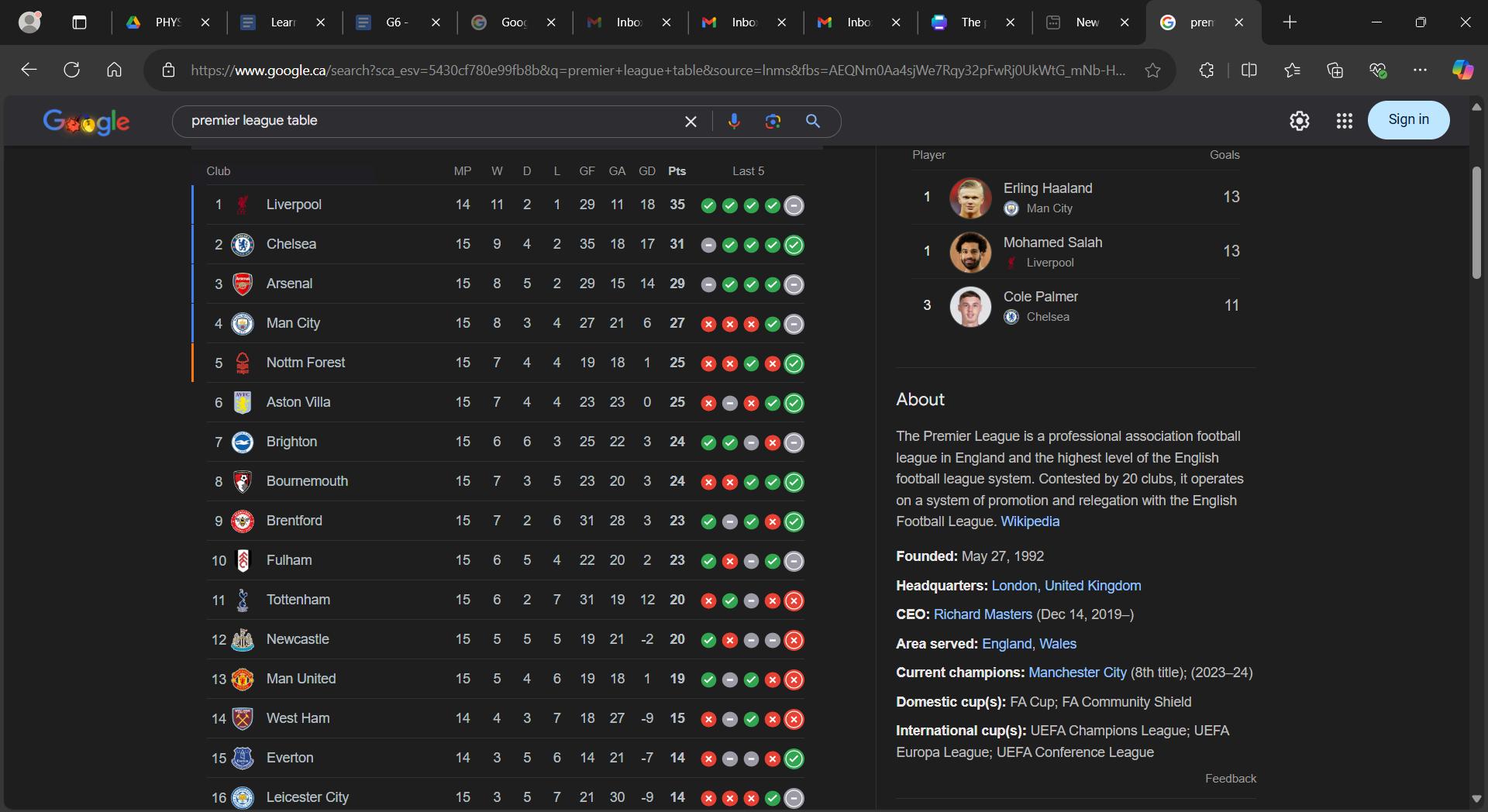Launch the Copilot icon
This screenshot has width=1488, height=812.
tap(1462, 70)
